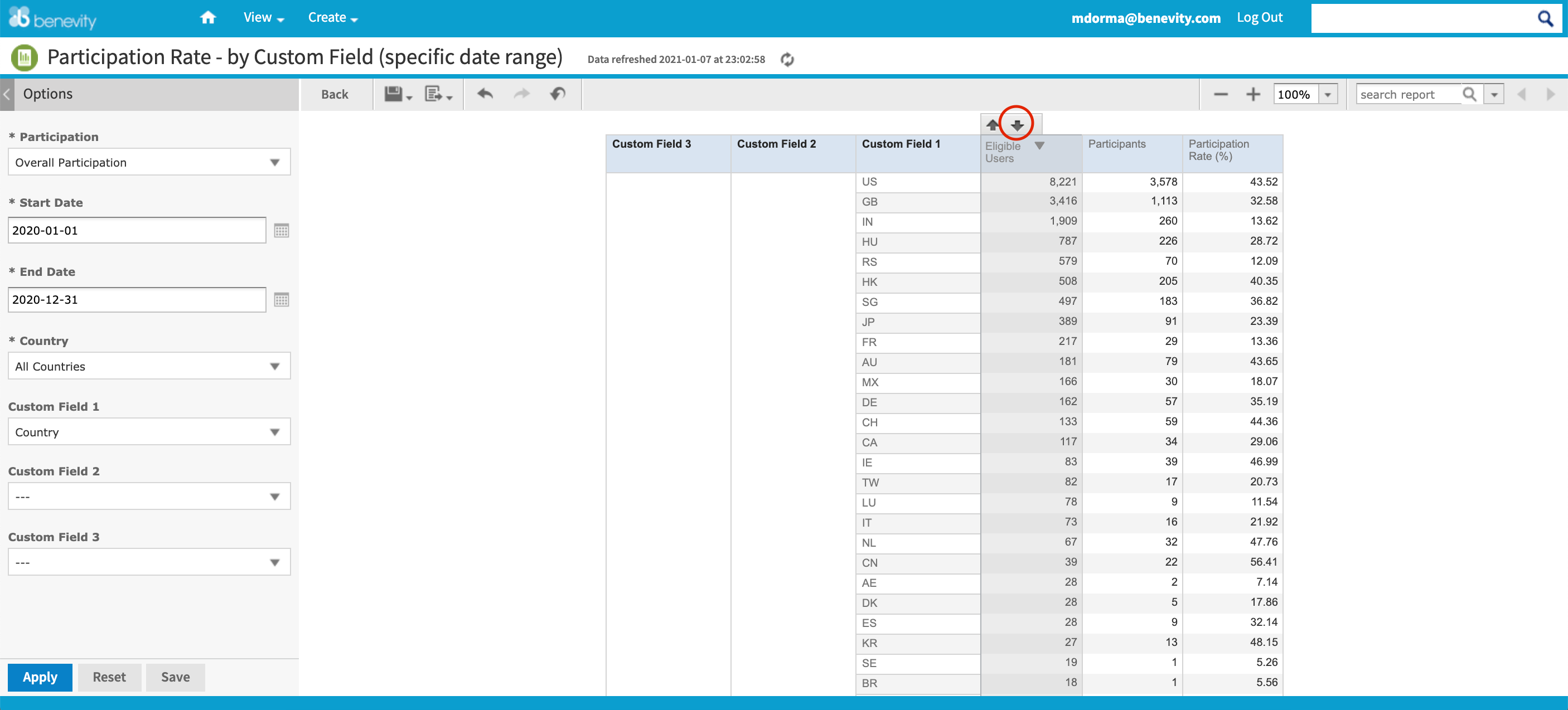This screenshot has height=710, width=1568.
Task: Open search report options dropdown
Action: (x=1494, y=95)
